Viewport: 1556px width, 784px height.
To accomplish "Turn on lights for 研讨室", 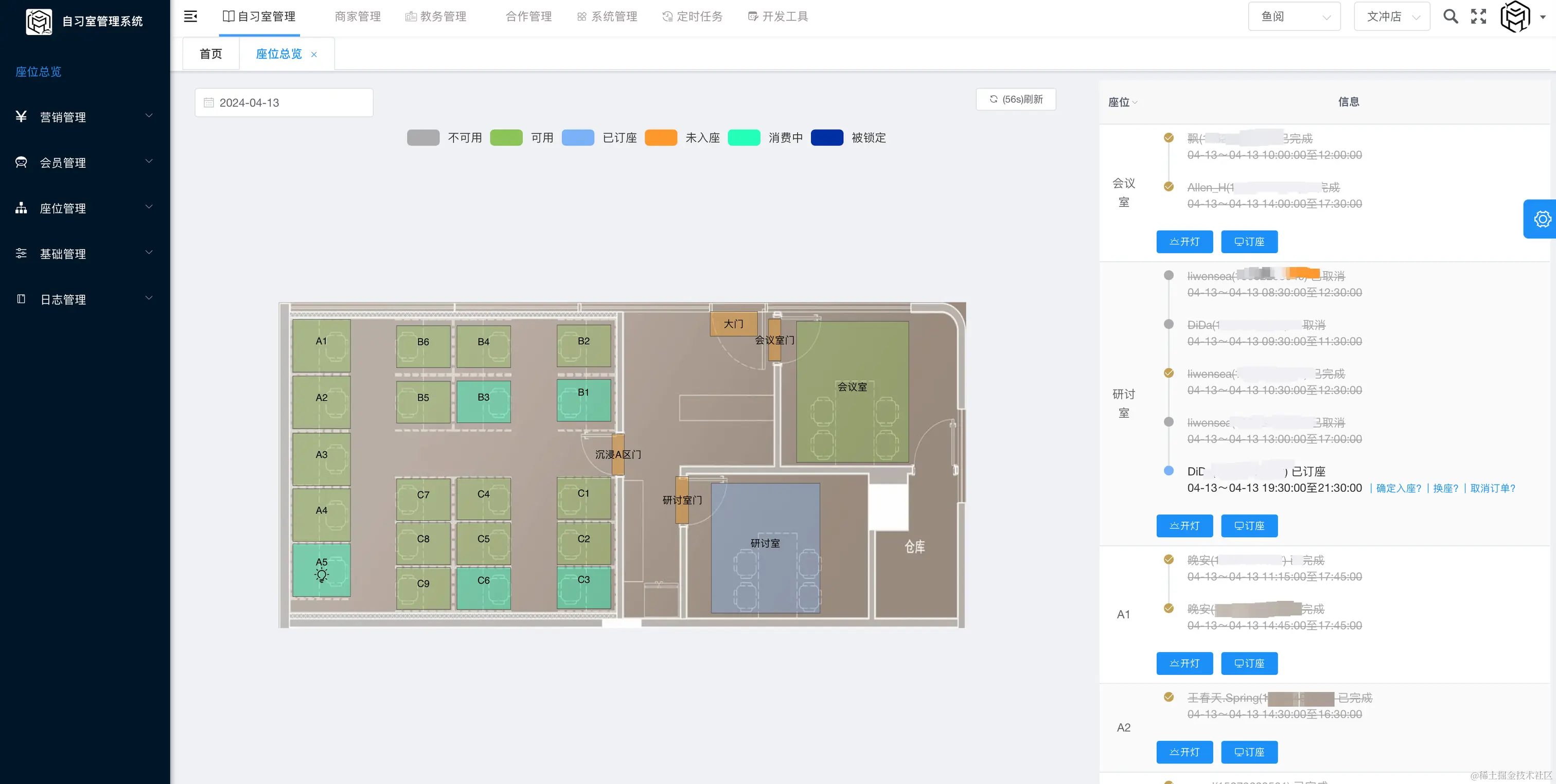I will click(x=1184, y=525).
